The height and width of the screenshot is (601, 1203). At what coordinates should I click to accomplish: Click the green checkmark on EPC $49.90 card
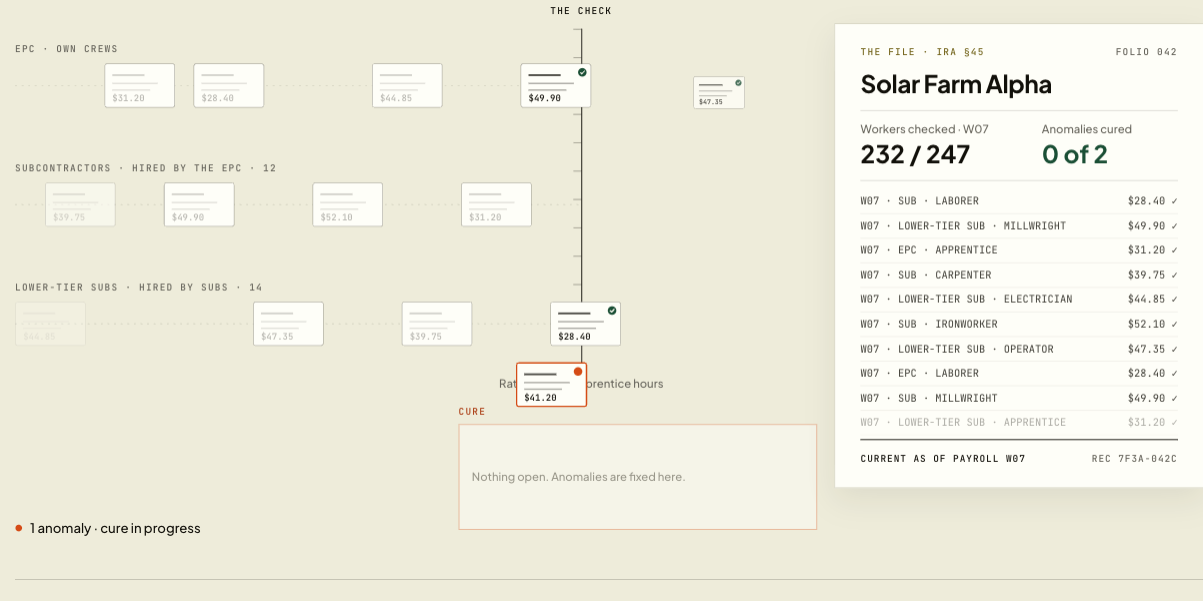[x=582, y=73]
